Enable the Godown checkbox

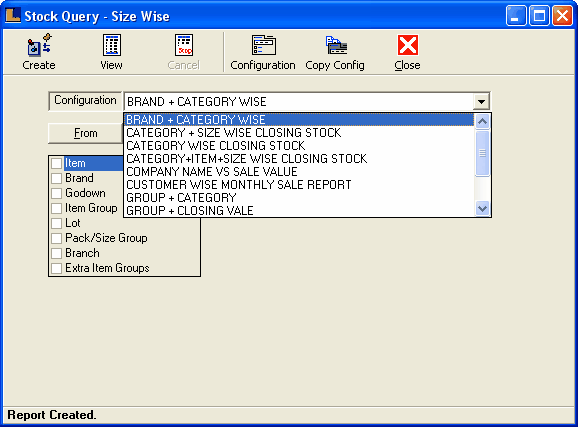pyautogui.click(x=56, y=193)
